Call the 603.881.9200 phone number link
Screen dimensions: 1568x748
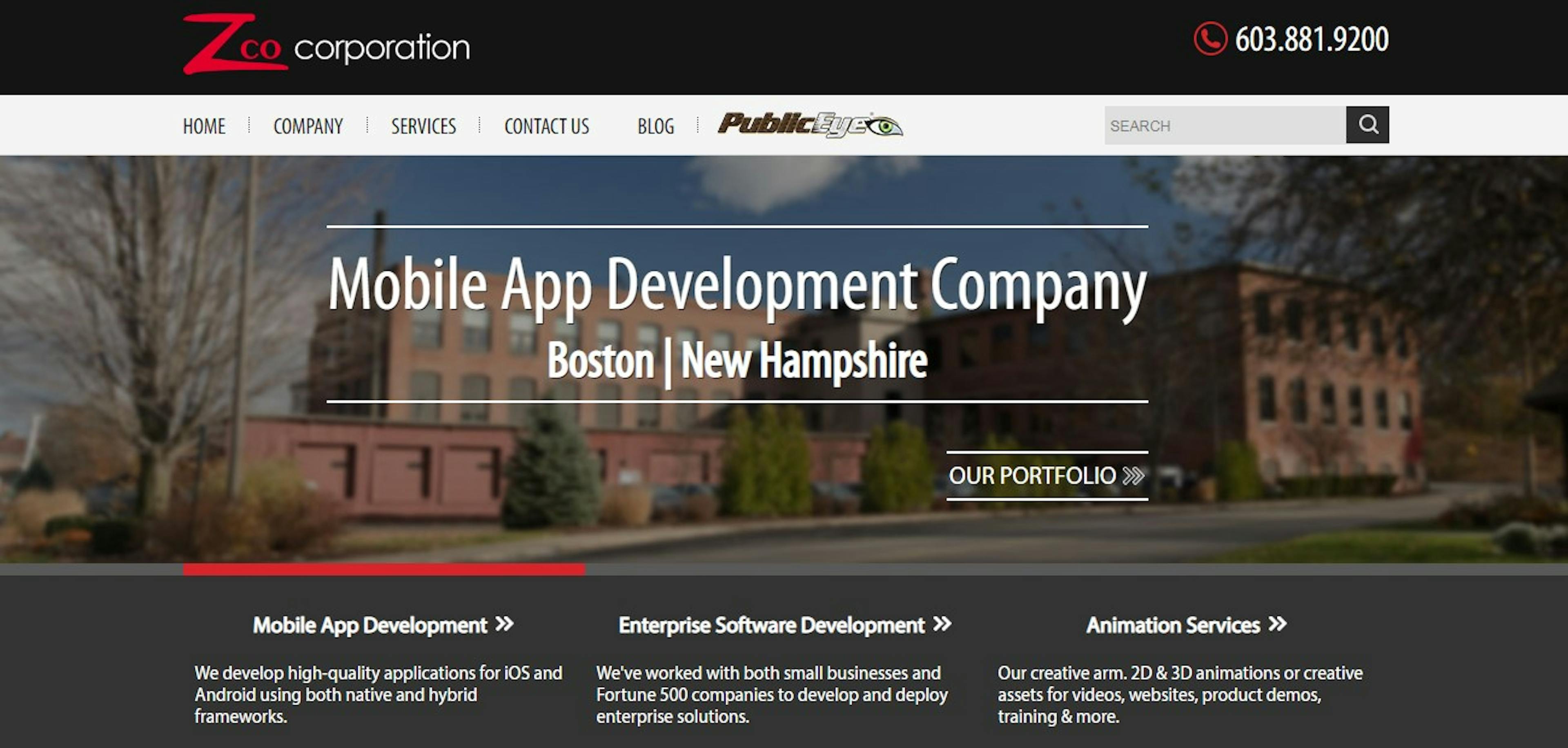click(1312, 39)
